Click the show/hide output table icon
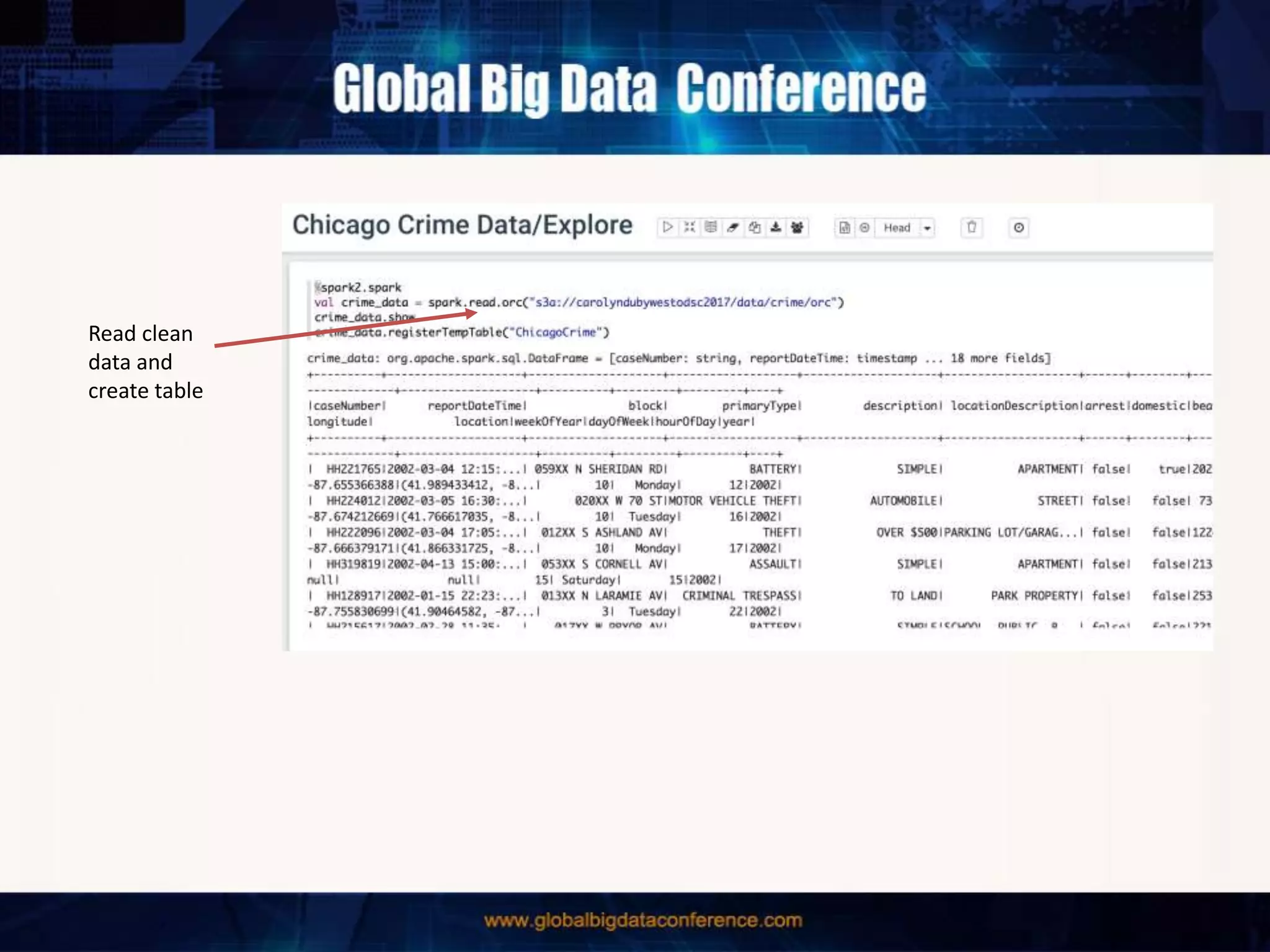This screenshot has width=1270, height=952. (711, 227)
